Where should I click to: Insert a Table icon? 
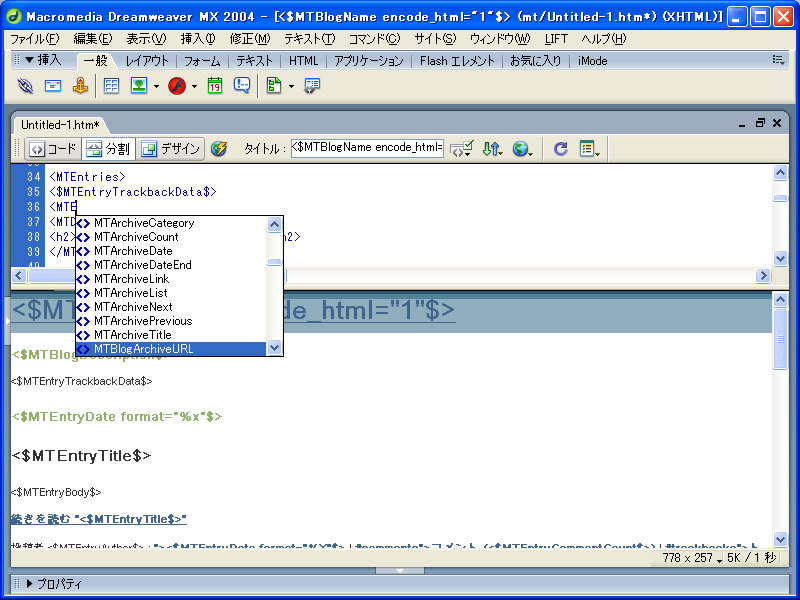(x=111, y=86)
